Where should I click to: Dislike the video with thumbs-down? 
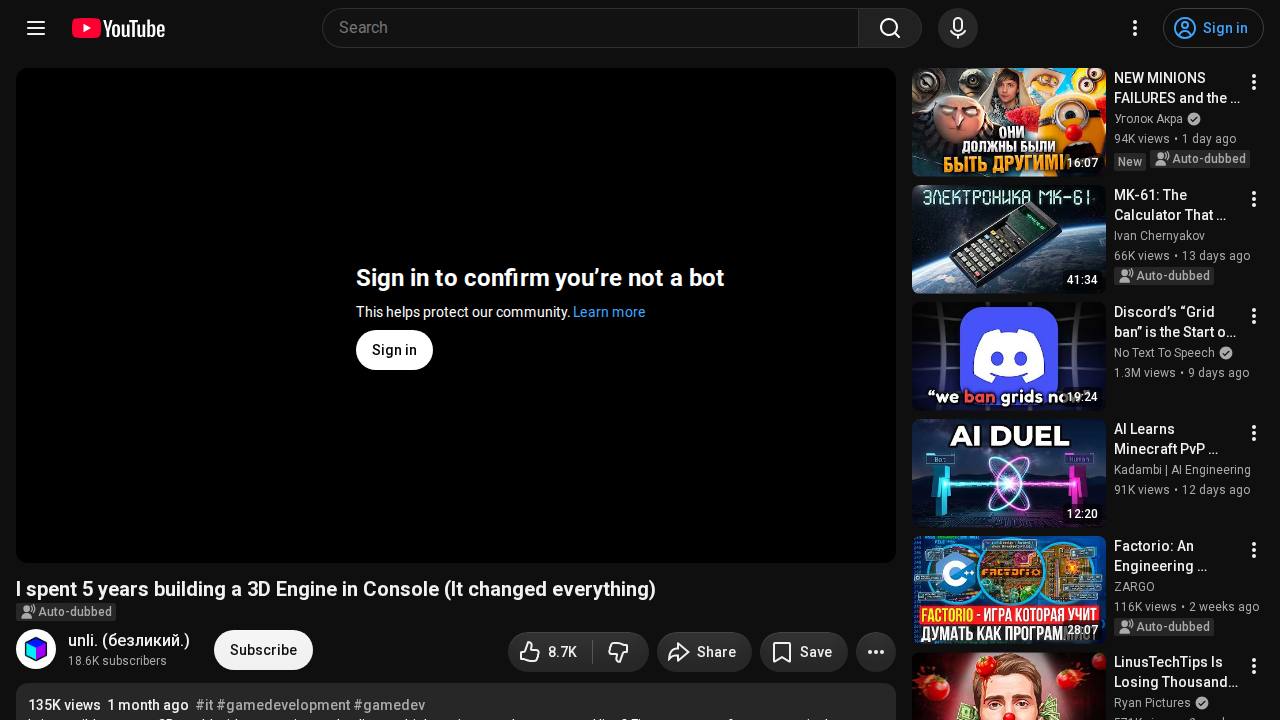(620, 652)
